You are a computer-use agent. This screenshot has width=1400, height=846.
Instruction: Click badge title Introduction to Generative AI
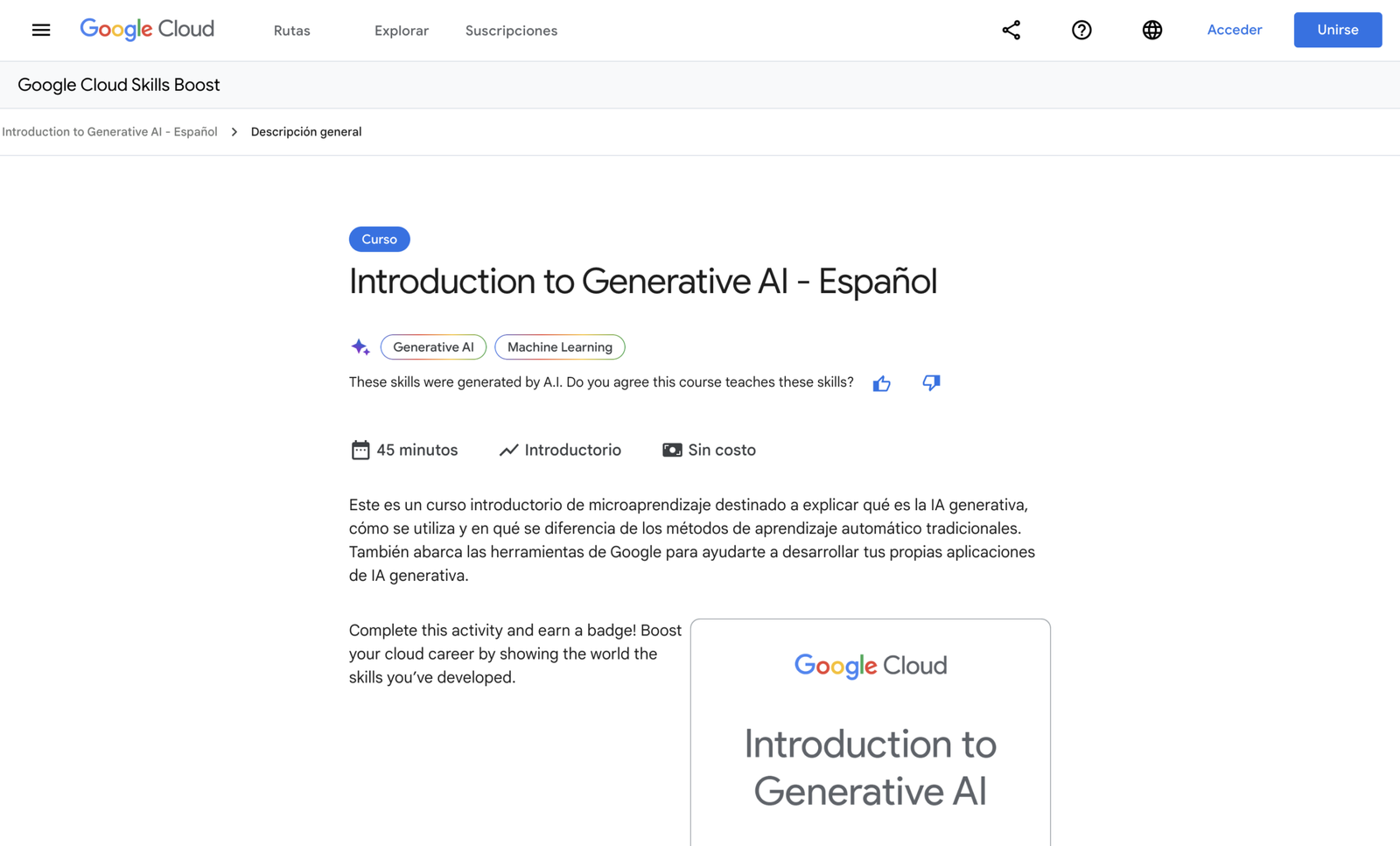pos(871,767)
